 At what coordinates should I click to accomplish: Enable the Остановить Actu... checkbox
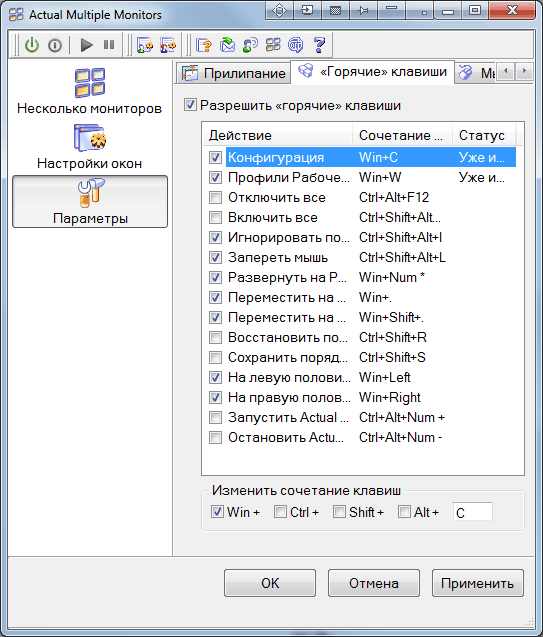(215, 438)
